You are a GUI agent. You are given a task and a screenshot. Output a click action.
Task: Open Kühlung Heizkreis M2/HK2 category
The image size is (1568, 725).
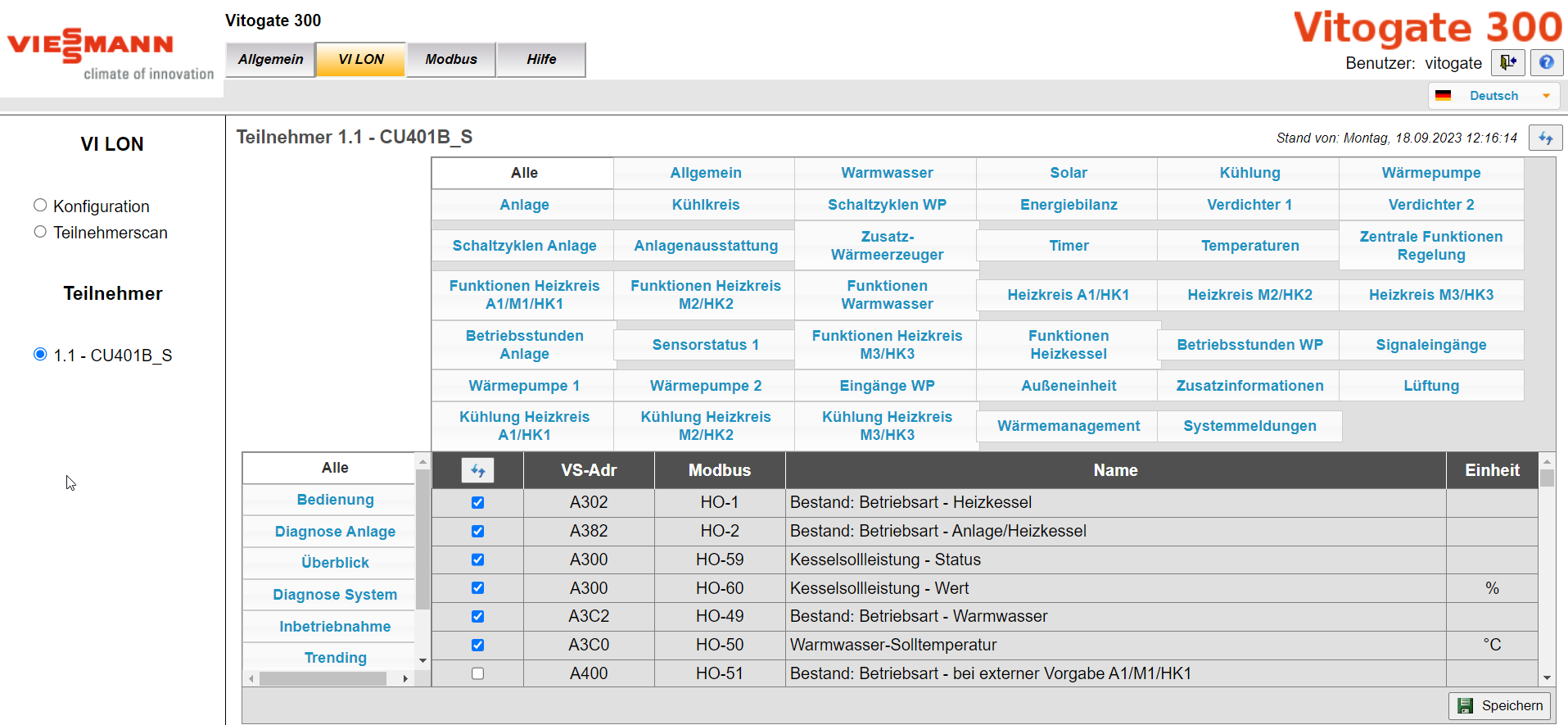click(x=706, y=426)
